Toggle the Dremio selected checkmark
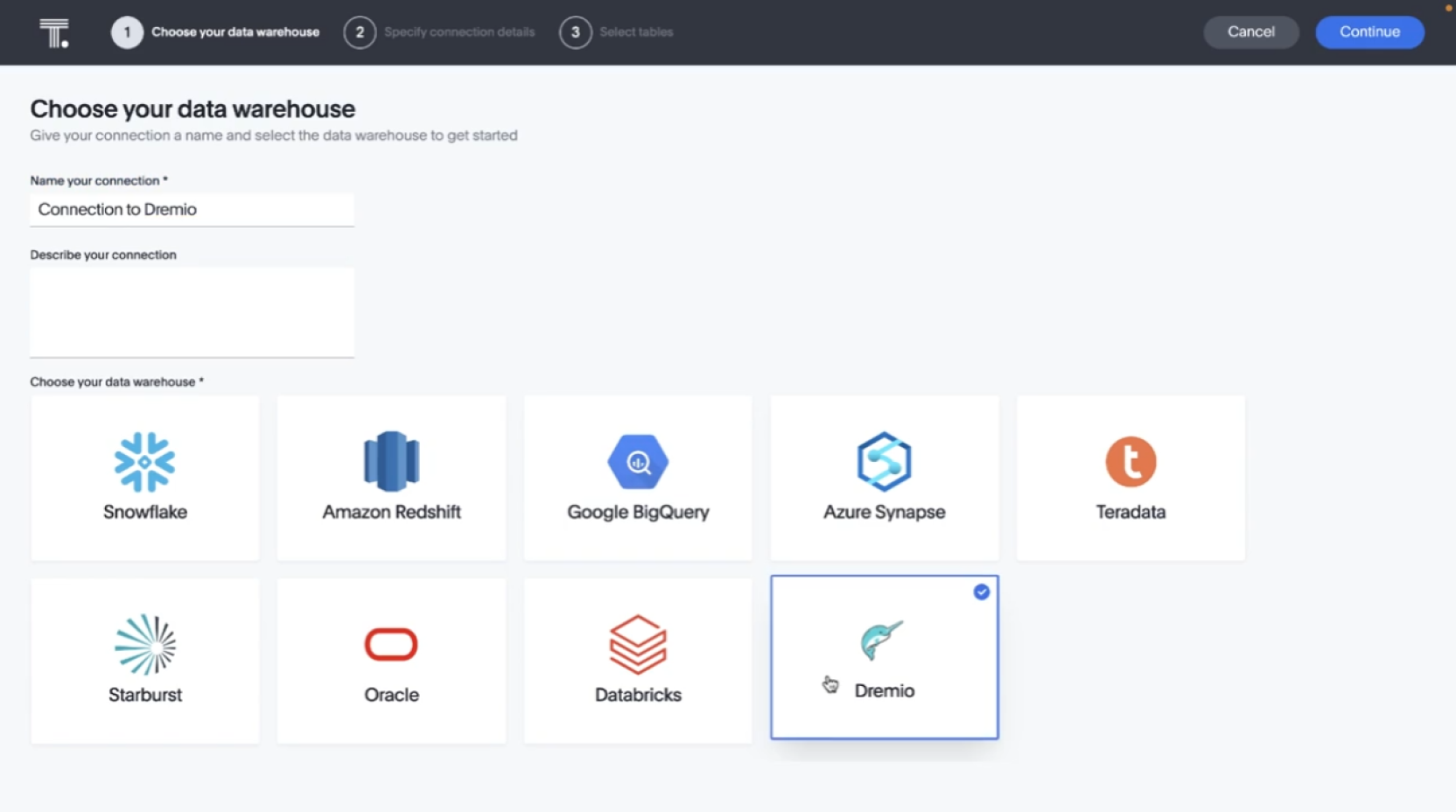 tap(982, 592)
